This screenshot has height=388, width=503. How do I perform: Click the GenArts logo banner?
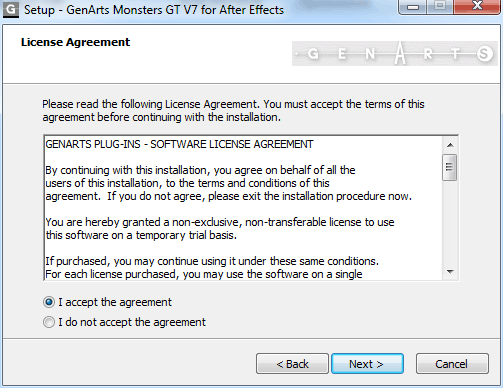click(395, 53)
